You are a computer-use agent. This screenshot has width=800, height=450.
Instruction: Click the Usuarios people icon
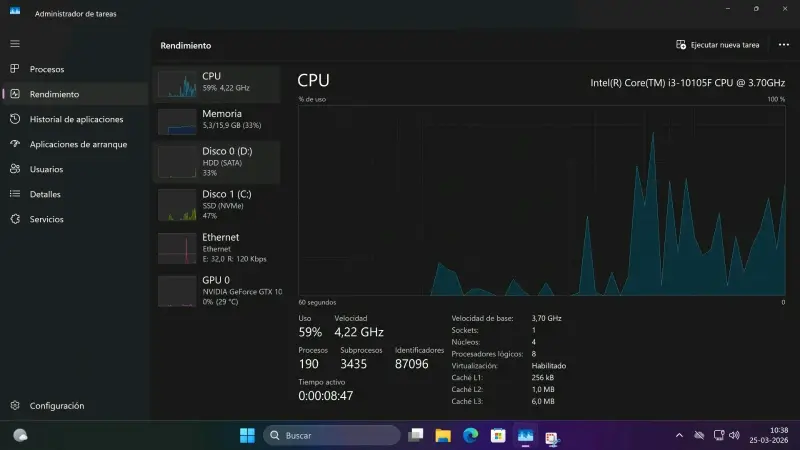[x=15, y=169]
